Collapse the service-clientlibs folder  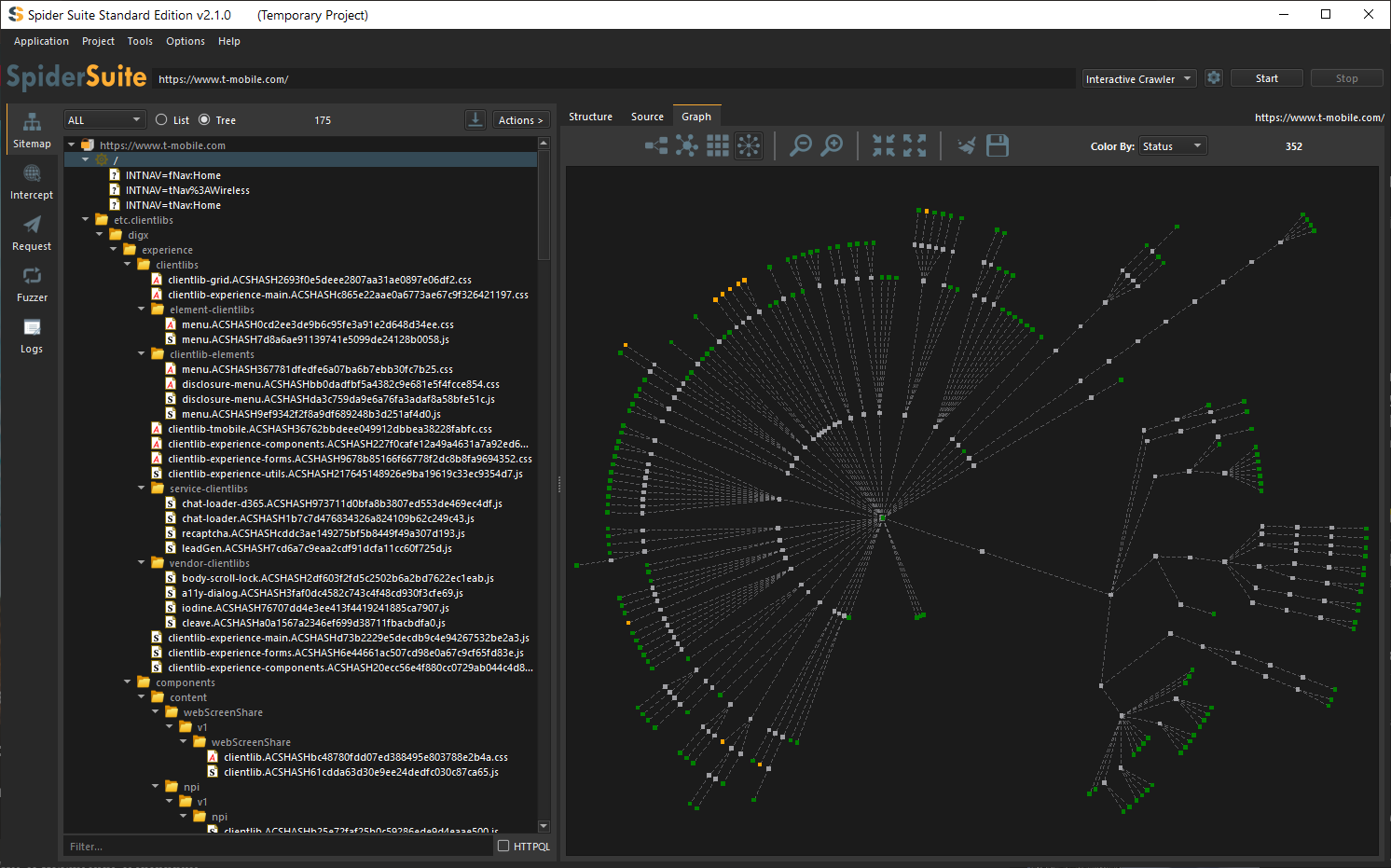(x=142, y=489)
